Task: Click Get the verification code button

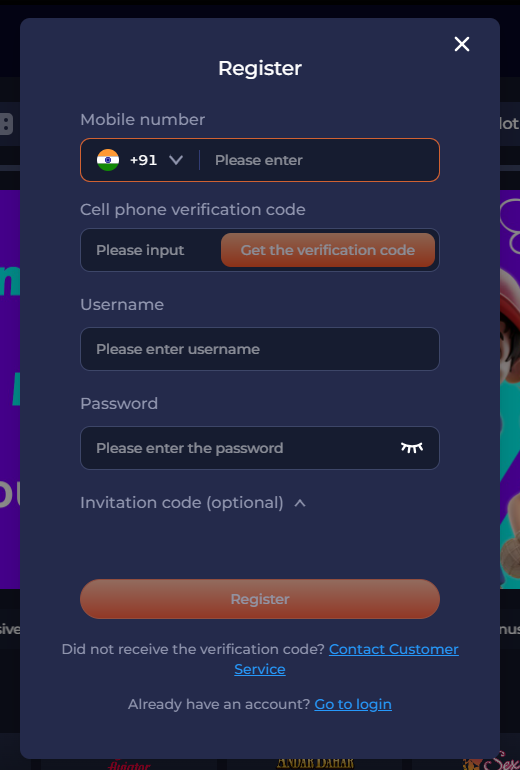Action: pyautogui.click(x=328, y=250)
